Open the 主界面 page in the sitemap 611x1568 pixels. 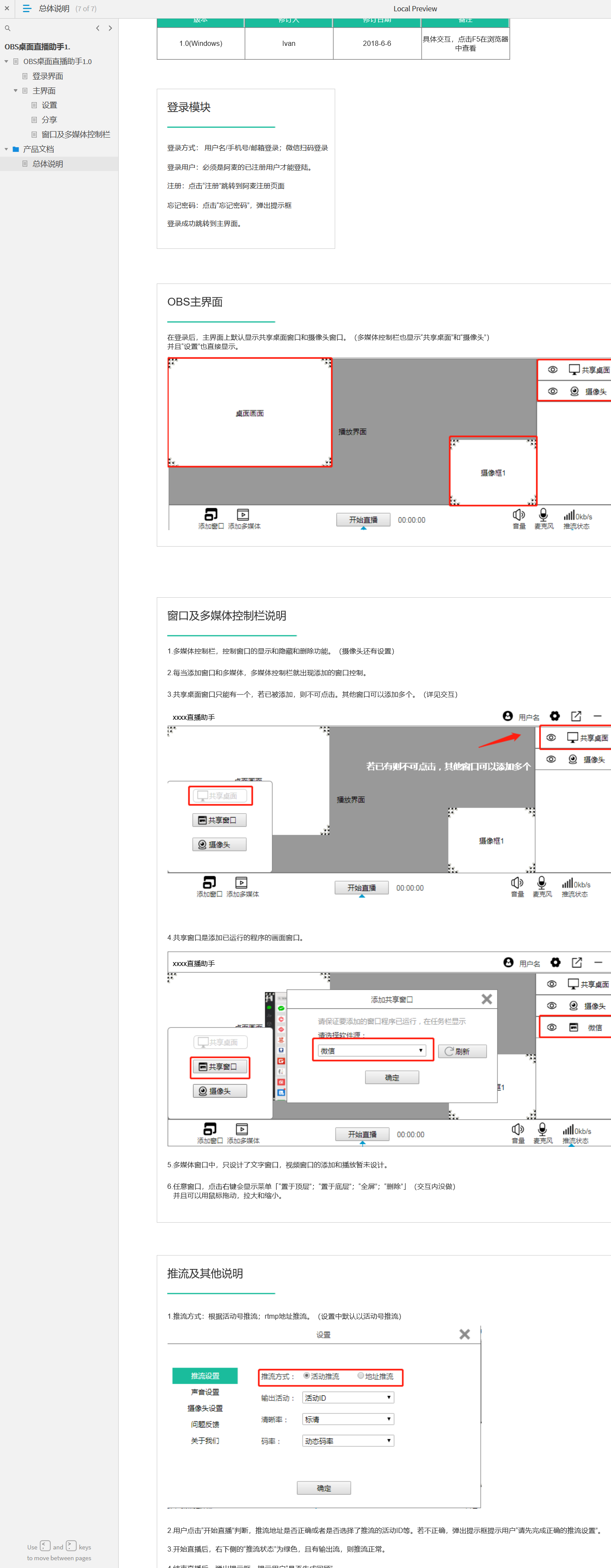tap(44, 91)
